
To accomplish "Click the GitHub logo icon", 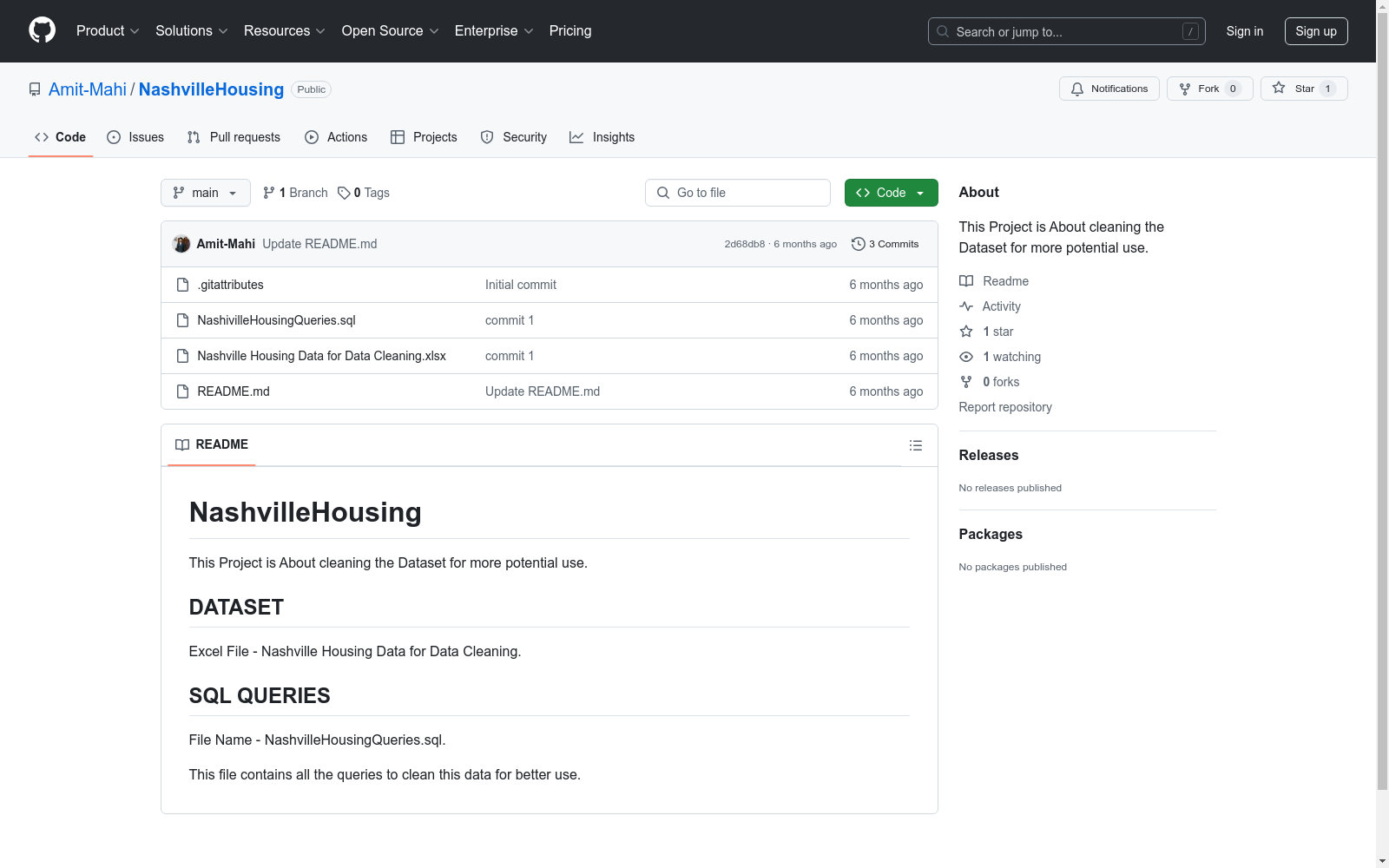I will coord(42,30).
